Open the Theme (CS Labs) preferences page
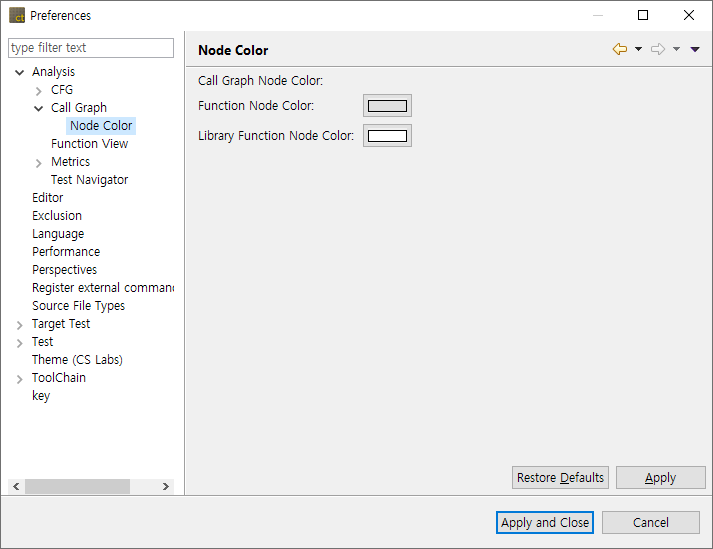The image size is (713, 549). pyautogui.click(x=77, y=360)
